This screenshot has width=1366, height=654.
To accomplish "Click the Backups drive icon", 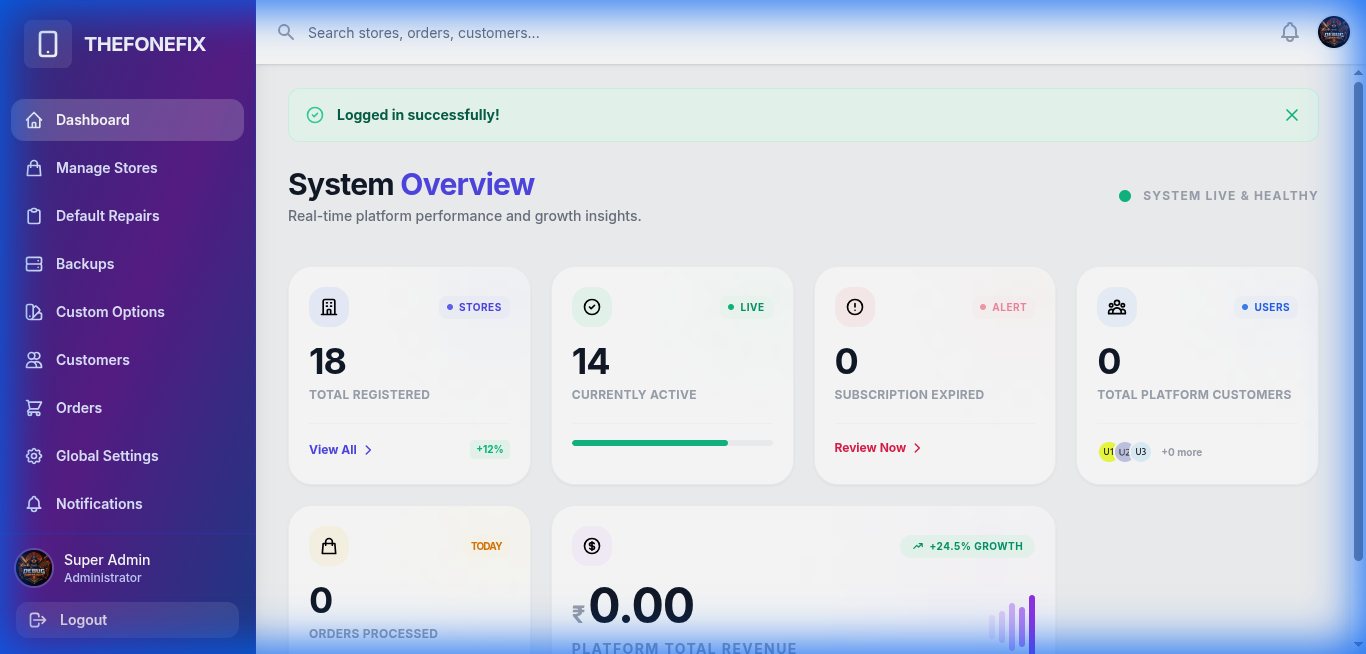I will (34, 264).
